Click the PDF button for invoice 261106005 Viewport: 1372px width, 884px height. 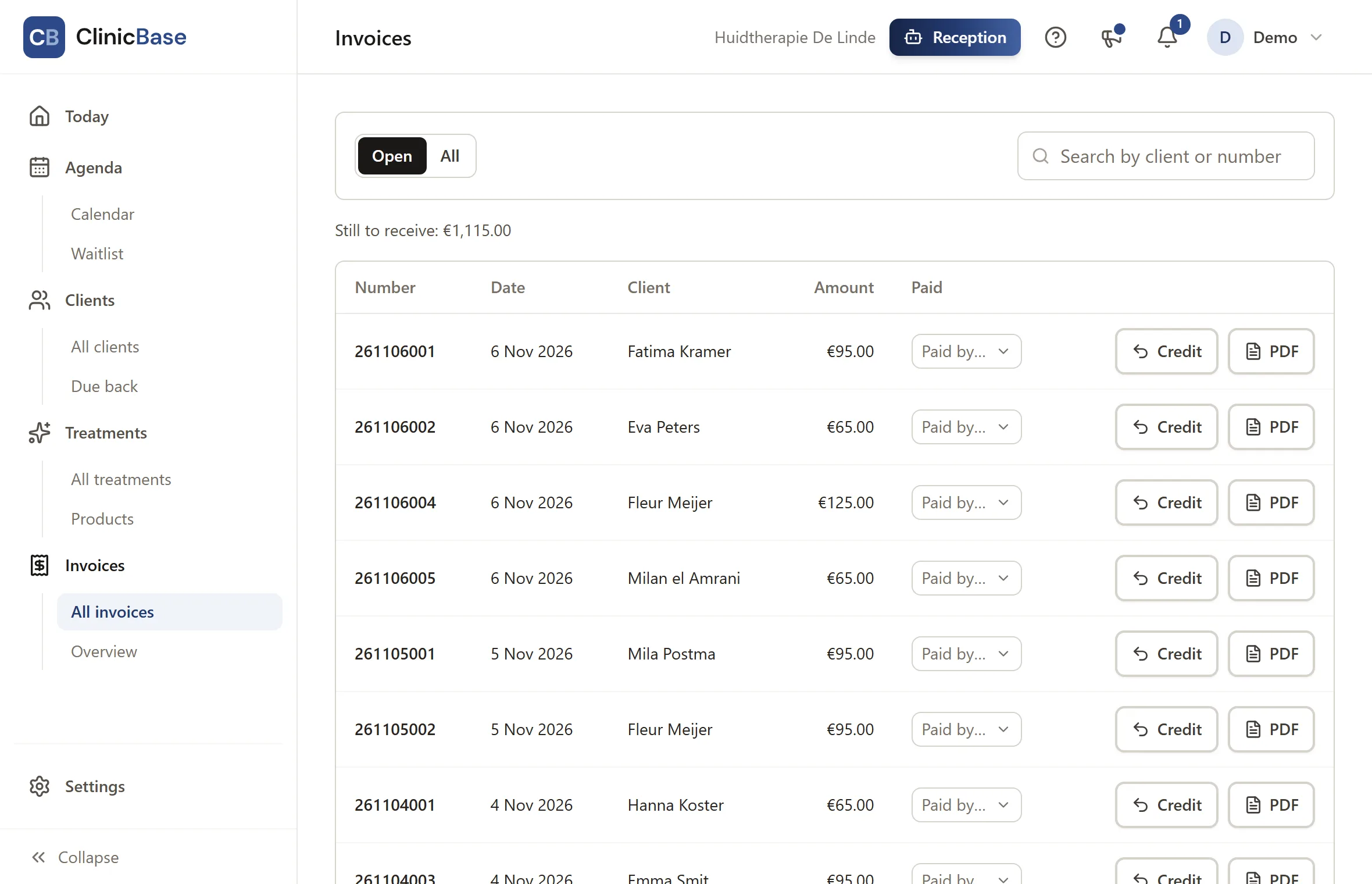(1271, 578)
